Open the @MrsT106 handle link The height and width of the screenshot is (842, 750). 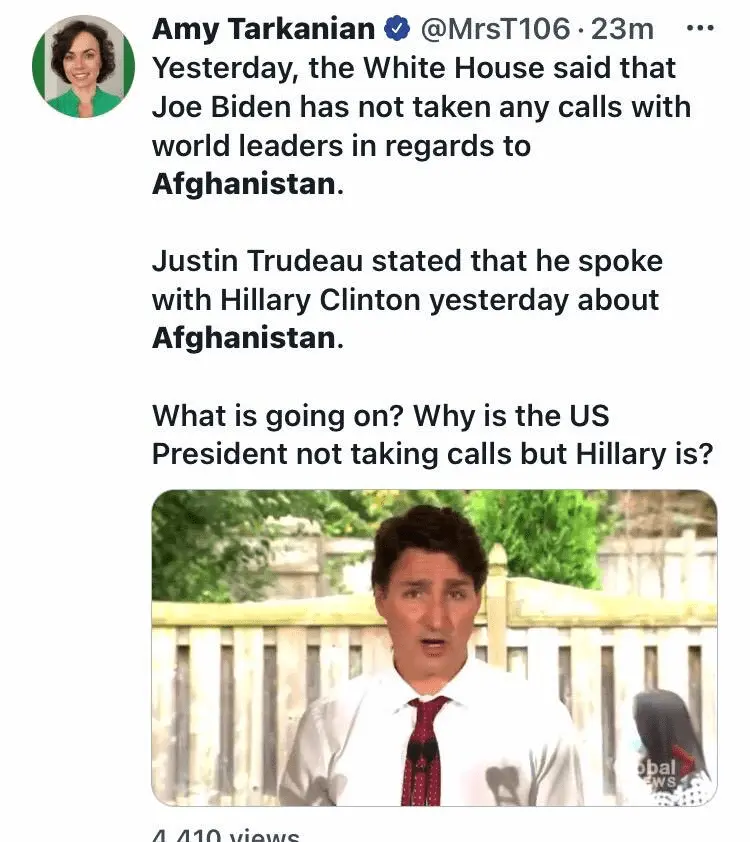(494, 29)
